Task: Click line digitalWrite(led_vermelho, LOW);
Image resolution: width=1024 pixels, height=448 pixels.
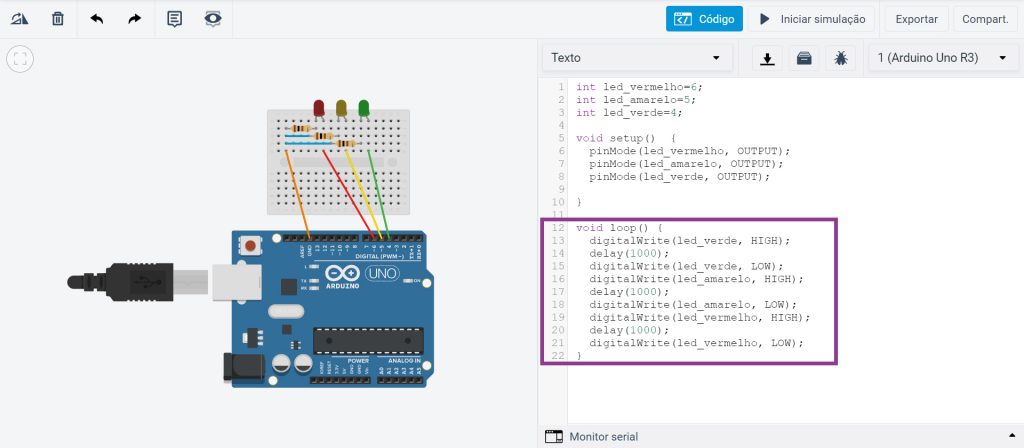Action: 696,343
